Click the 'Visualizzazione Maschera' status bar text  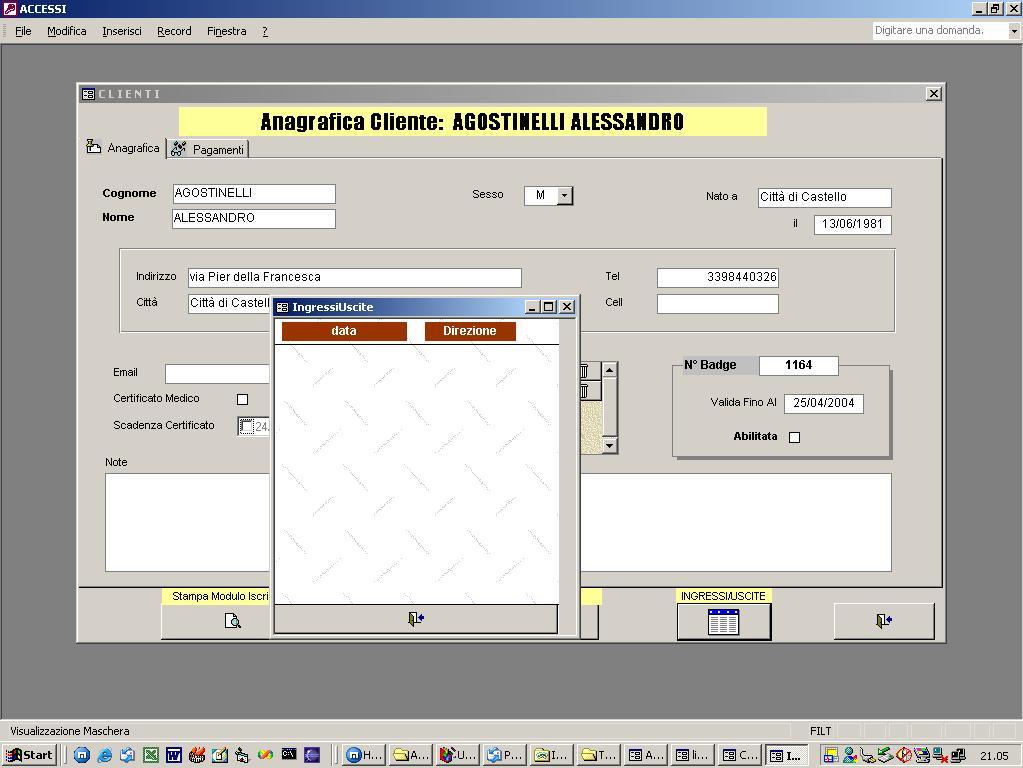pos(70,731)
